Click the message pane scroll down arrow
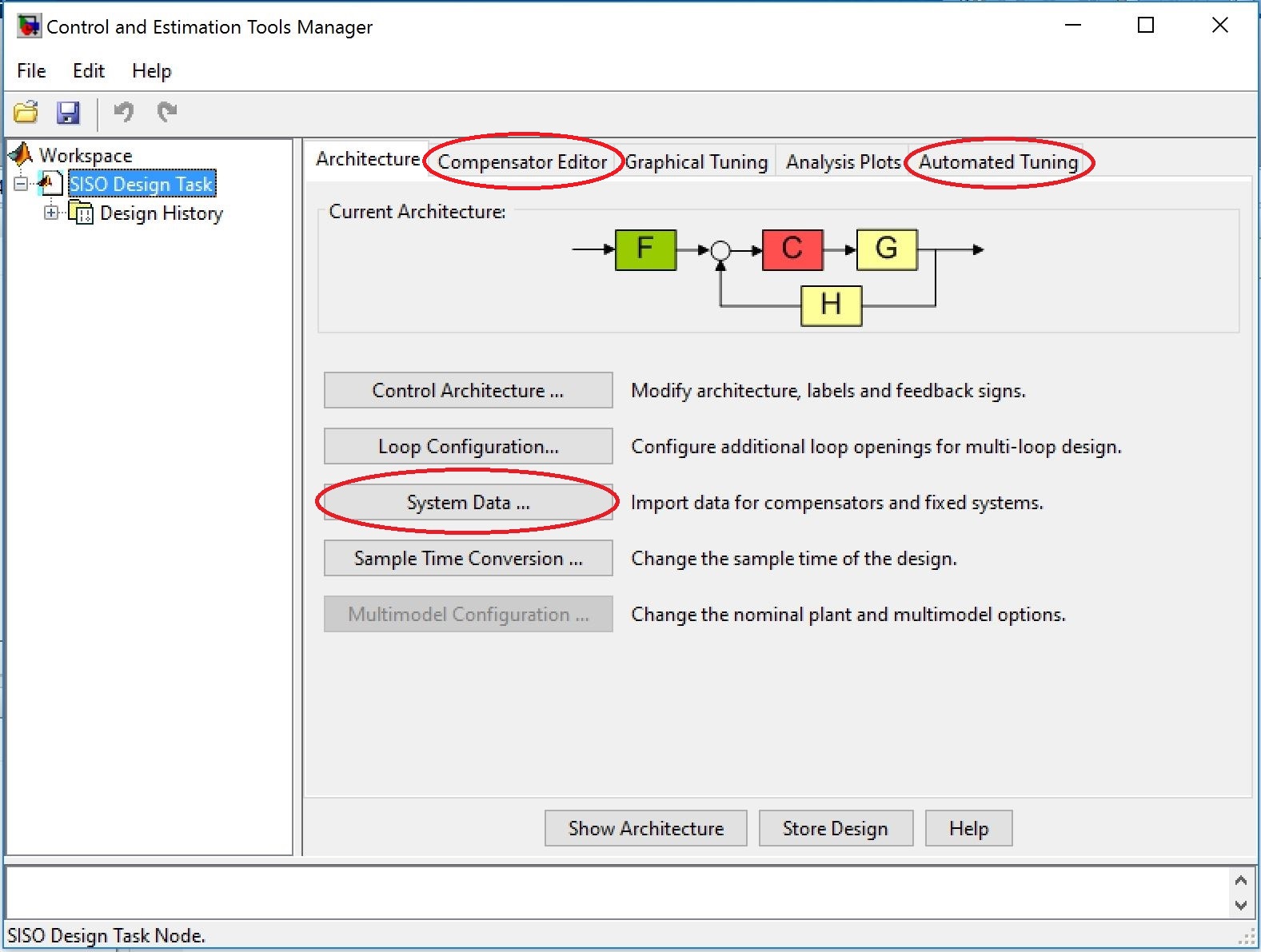Viewport: 1261px width, 952px height. coord(1241,906)
